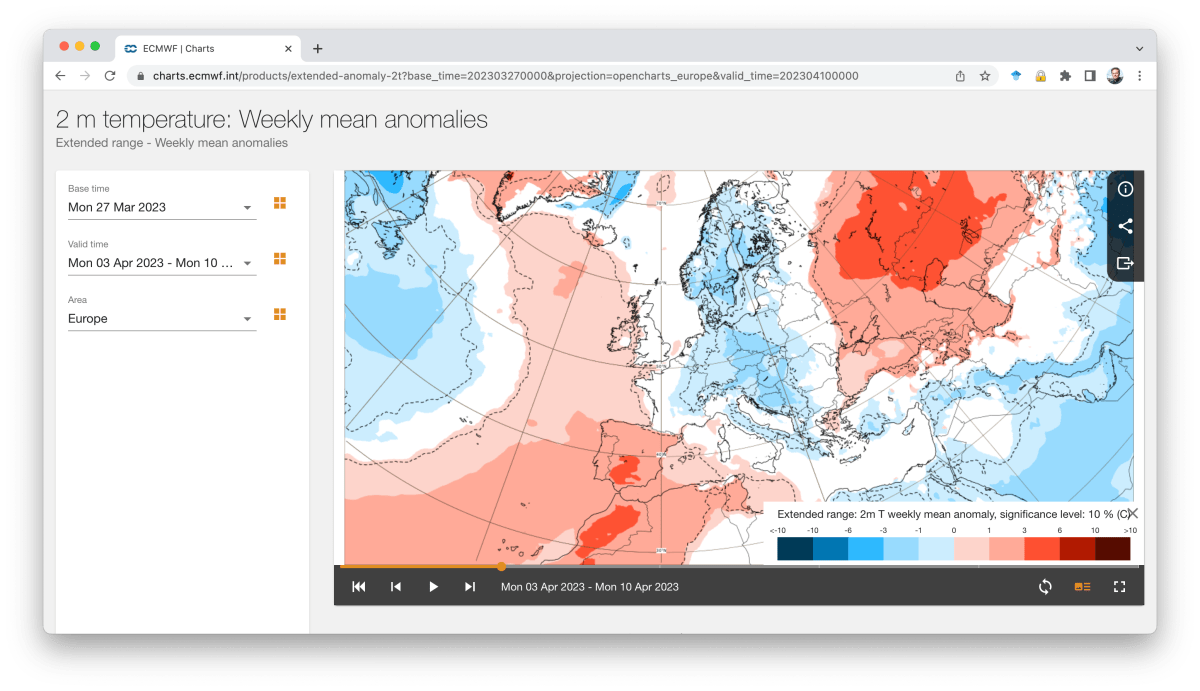This screenshot has height=691, width=1200.
Task: Toggle the legend display icon
Action: click(1082, 587)
